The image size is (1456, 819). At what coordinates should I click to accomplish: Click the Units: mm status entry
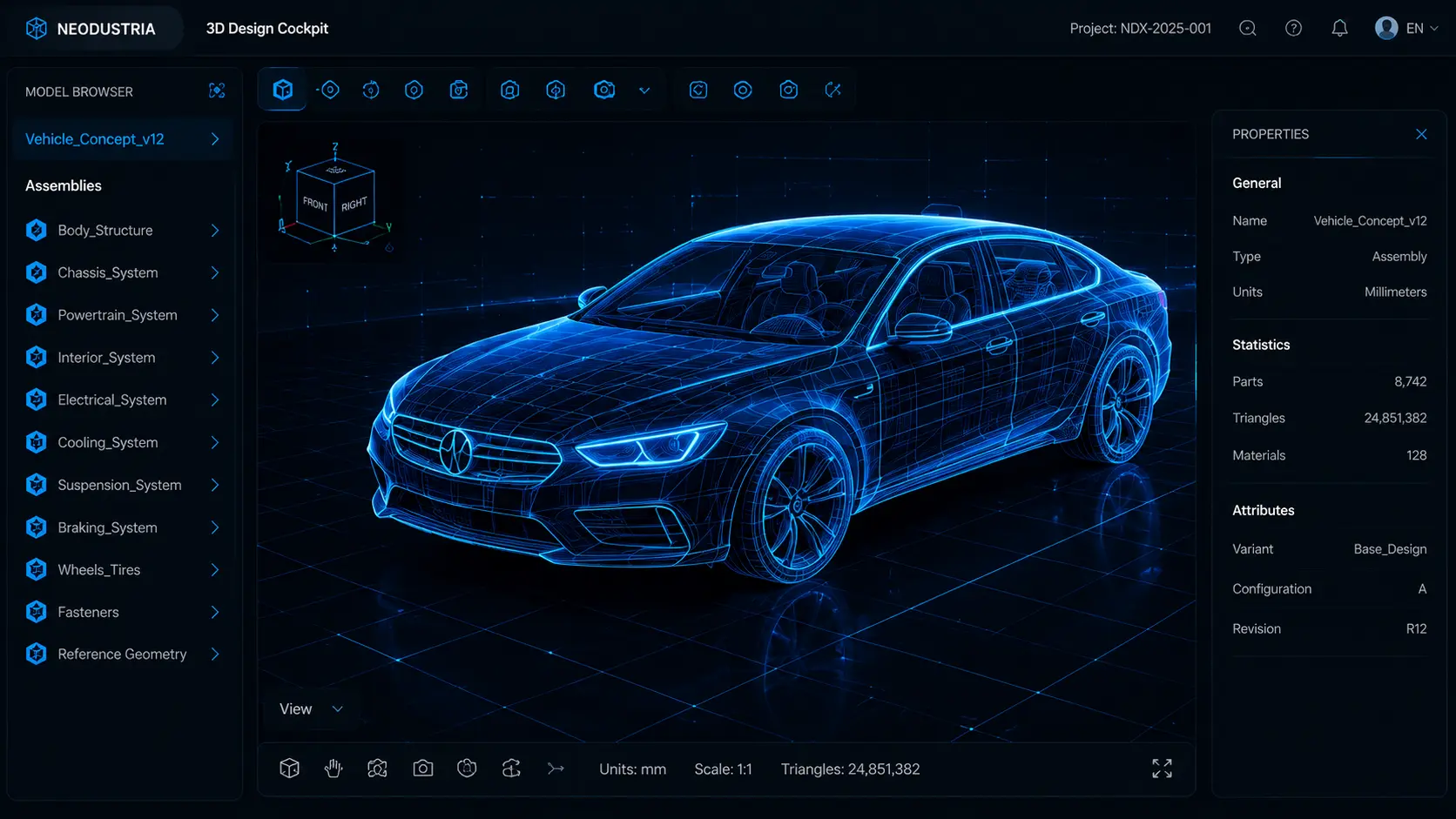tap(633, 769)
